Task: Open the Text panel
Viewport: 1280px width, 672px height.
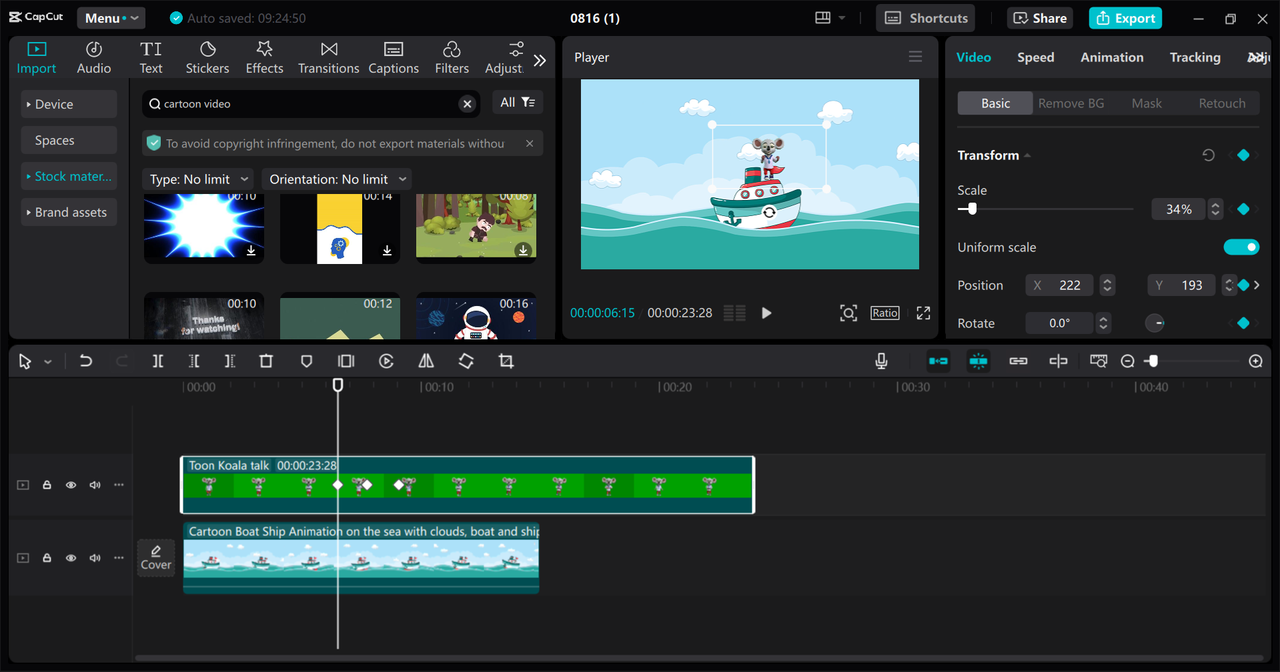Action: click(x=151, y=58)
